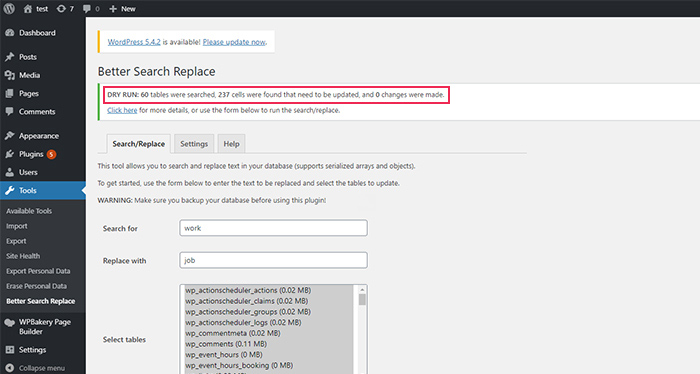
Task: Click the Appearance paintbrush icon
Action: coord(9,136)
